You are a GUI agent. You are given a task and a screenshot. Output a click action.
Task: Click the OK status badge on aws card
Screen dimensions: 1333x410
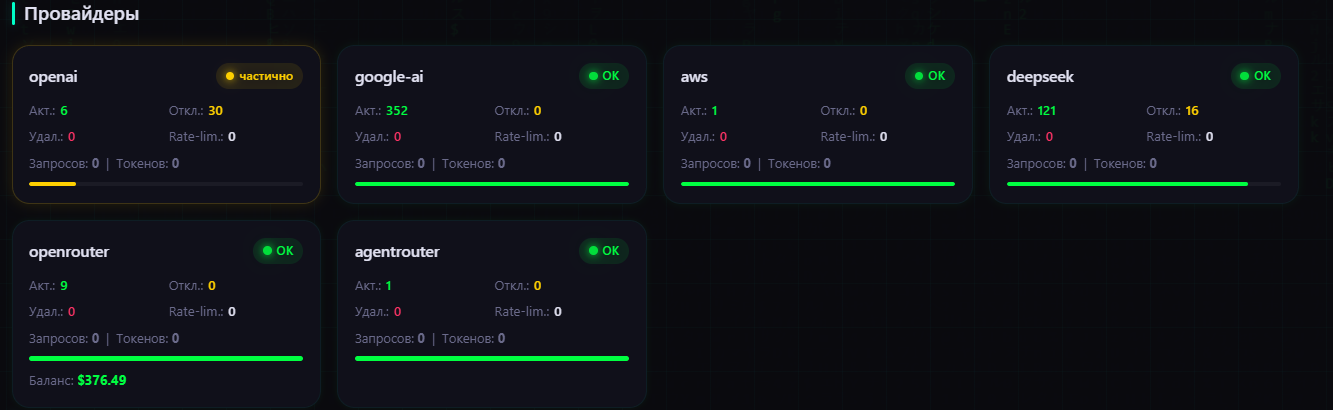(930, 76)
